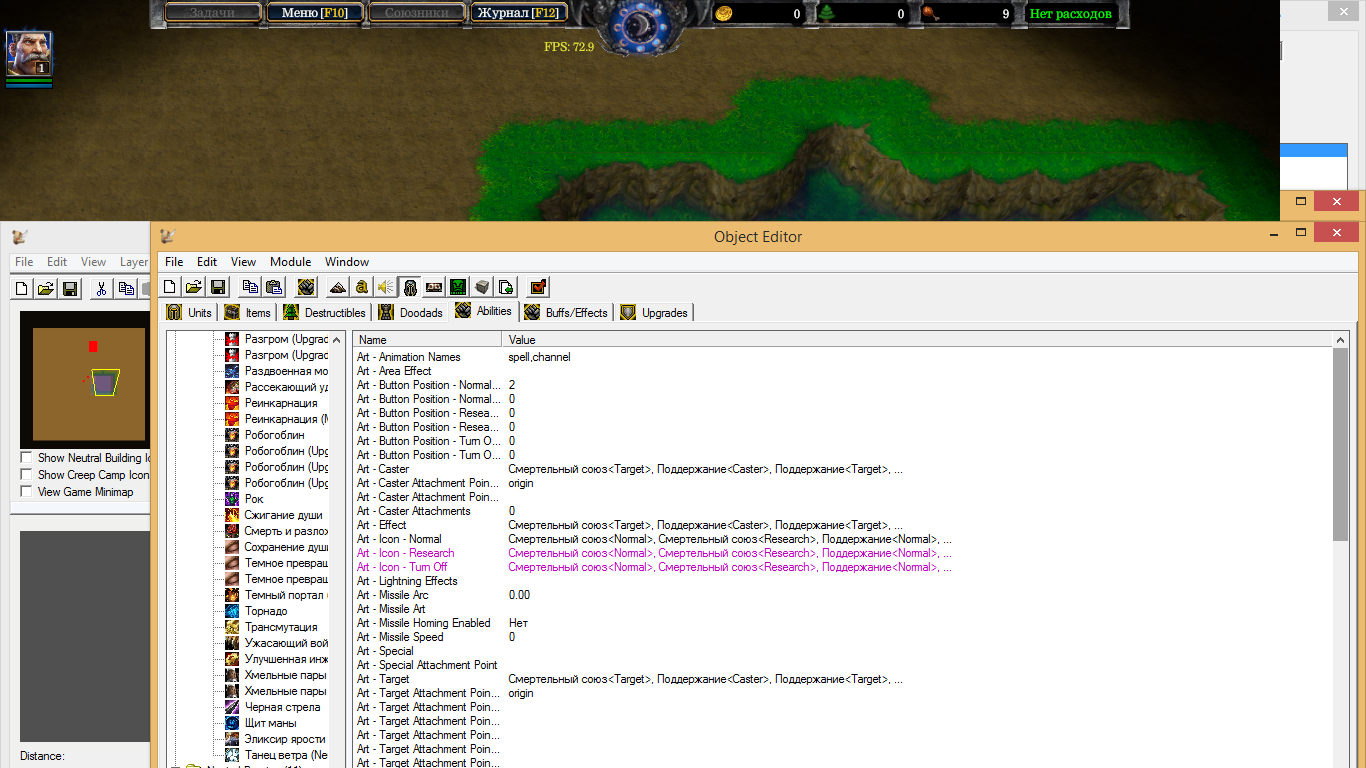Enable View Game Minimap checkbox
Screen dimensions: 1366x768
pyautogui.click(x=27, y=492)
